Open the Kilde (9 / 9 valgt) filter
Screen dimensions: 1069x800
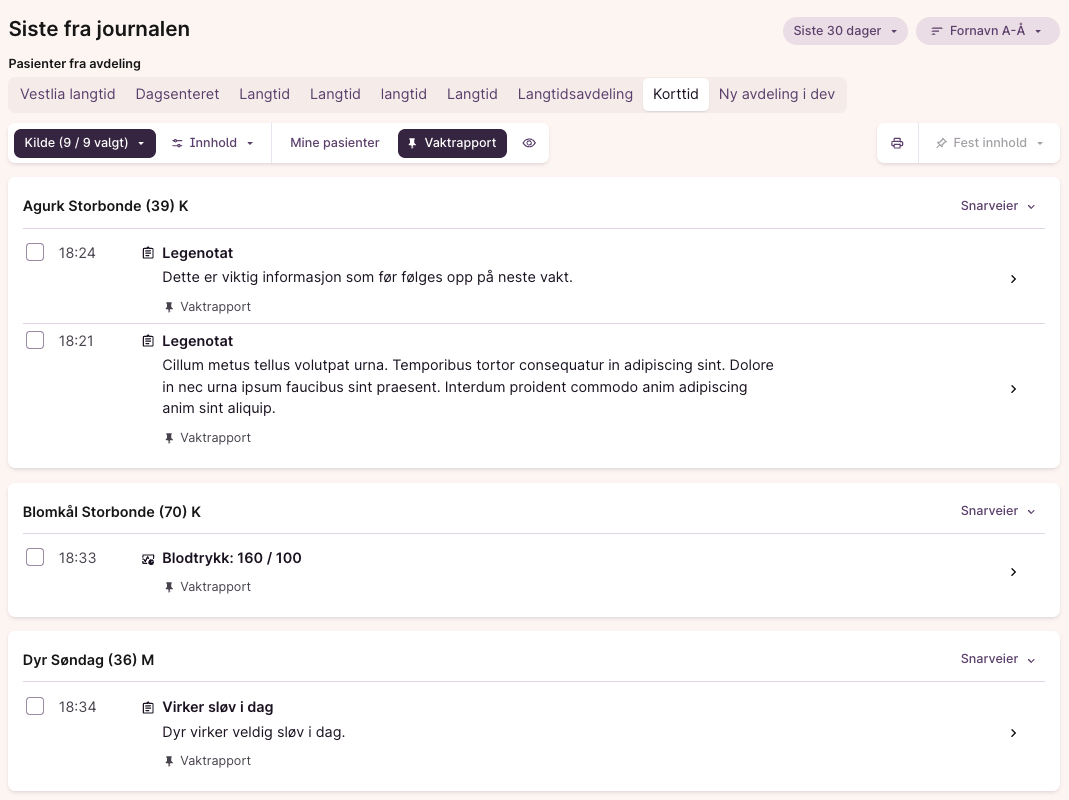(84, 143)
